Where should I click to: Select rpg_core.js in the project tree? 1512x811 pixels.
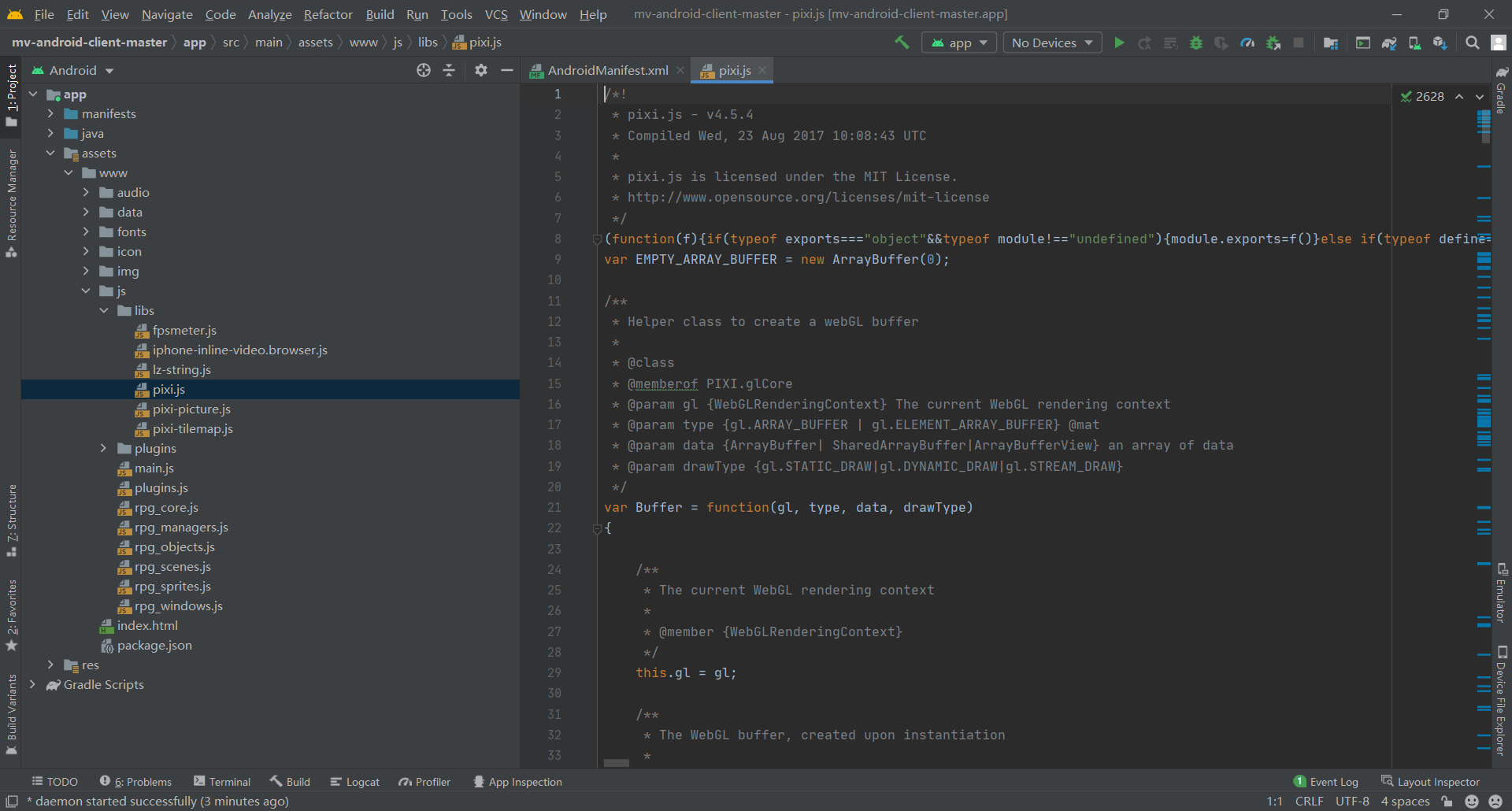tap(166, 507)
